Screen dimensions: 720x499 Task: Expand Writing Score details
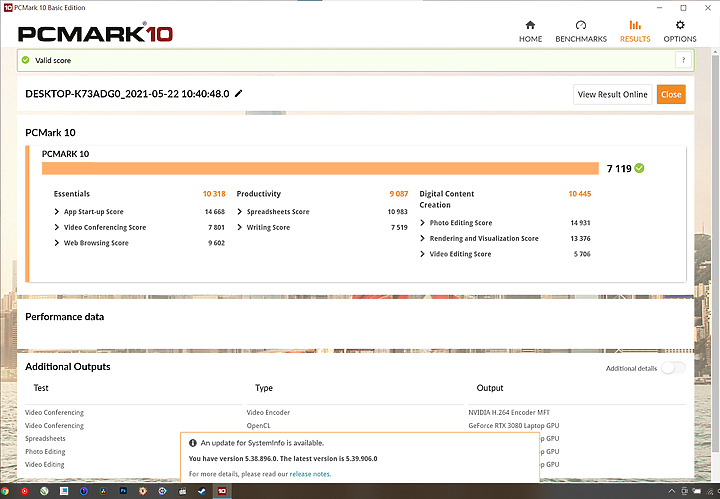[239, 227]
